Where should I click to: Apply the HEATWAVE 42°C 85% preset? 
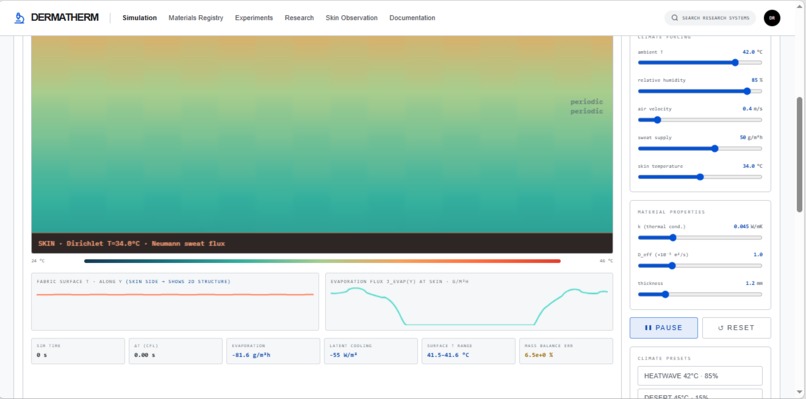pyautogui.click(x=700, y=376)
